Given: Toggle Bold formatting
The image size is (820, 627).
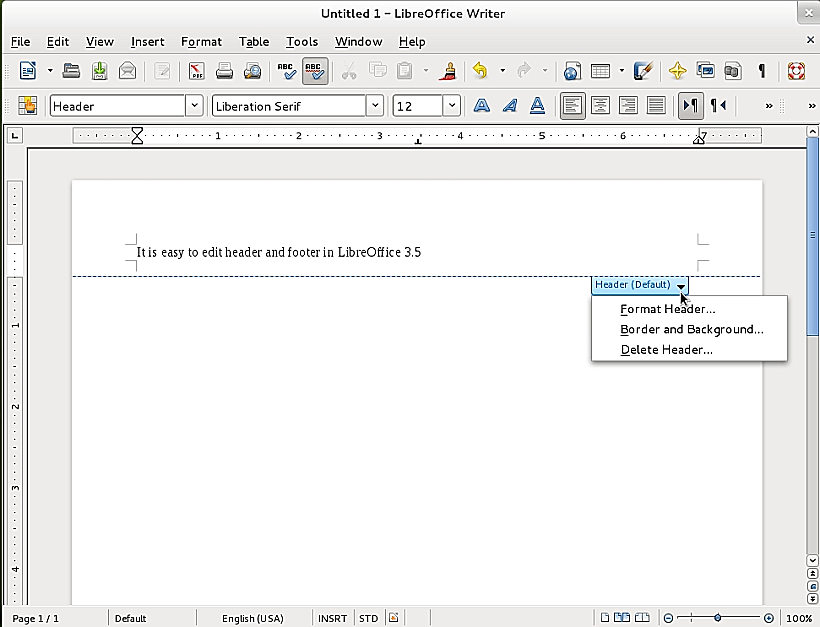Looking at the screenshot, I should tap(482, 105).
